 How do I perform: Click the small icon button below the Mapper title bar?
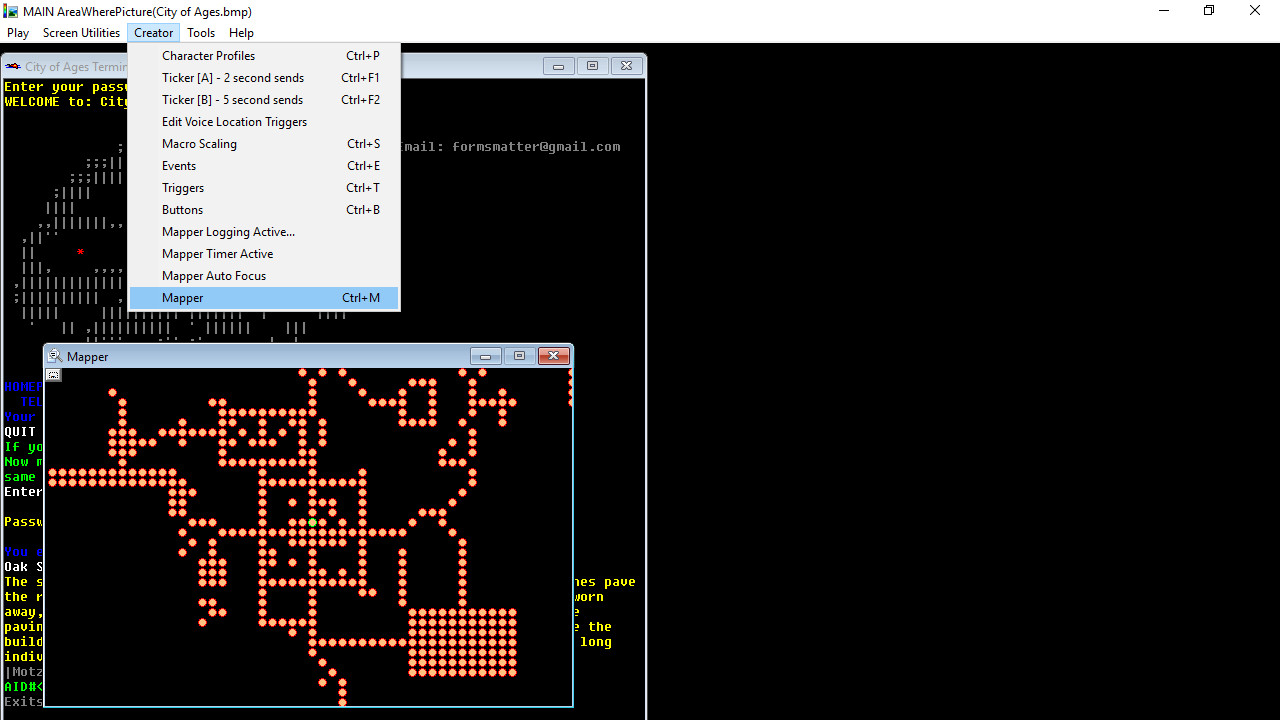tap(52, 375)
